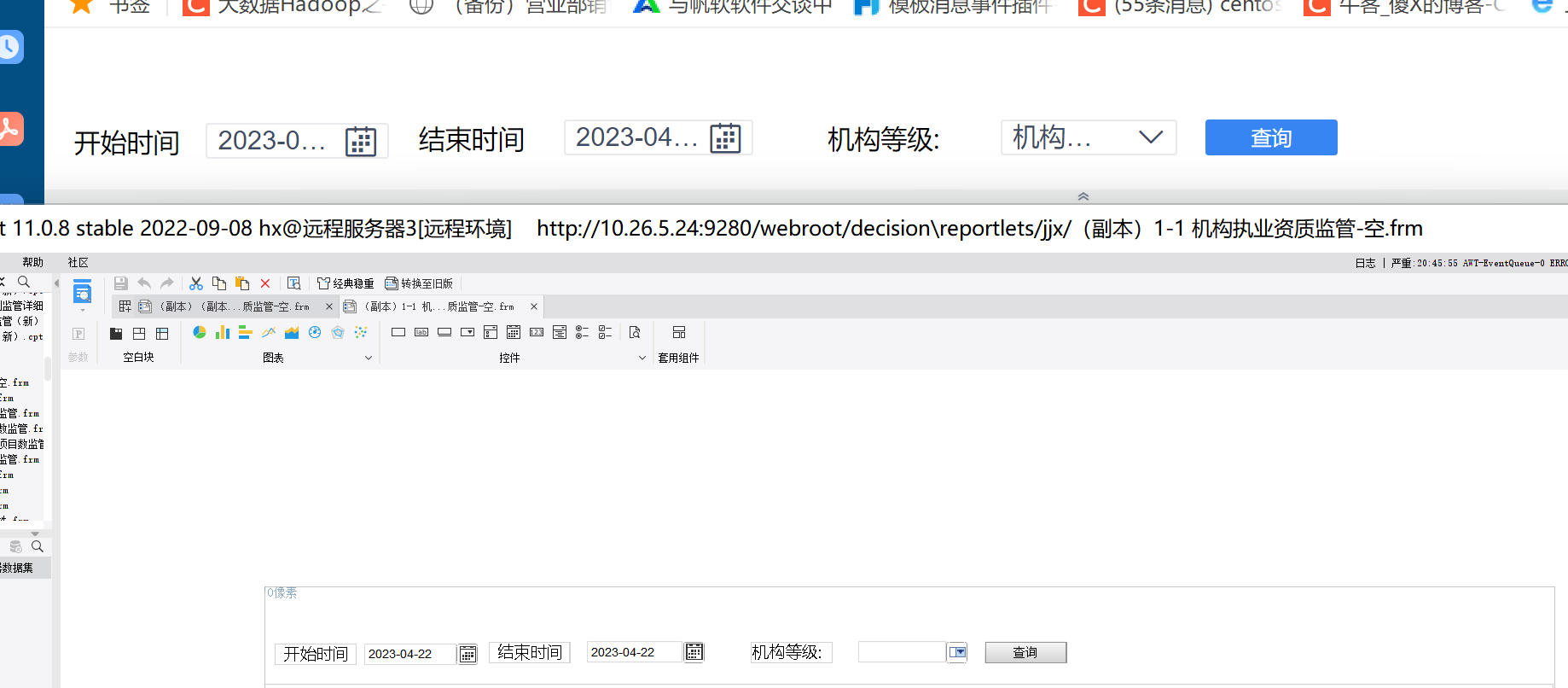
Task: Insert a column bar chart
Action: [223, 332]
